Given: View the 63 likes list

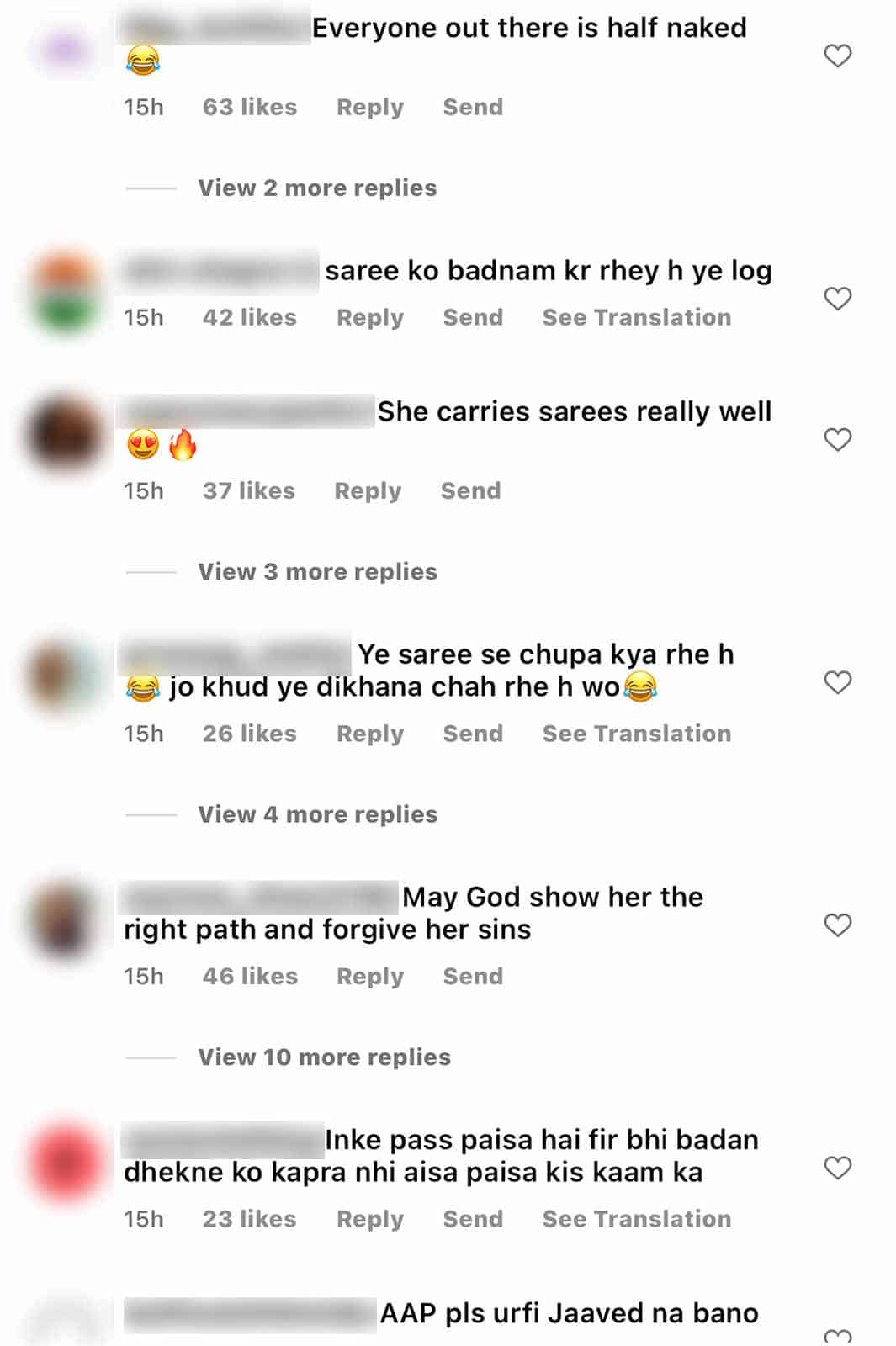Looking at the screenshot, I should click(x=250, y=107).
